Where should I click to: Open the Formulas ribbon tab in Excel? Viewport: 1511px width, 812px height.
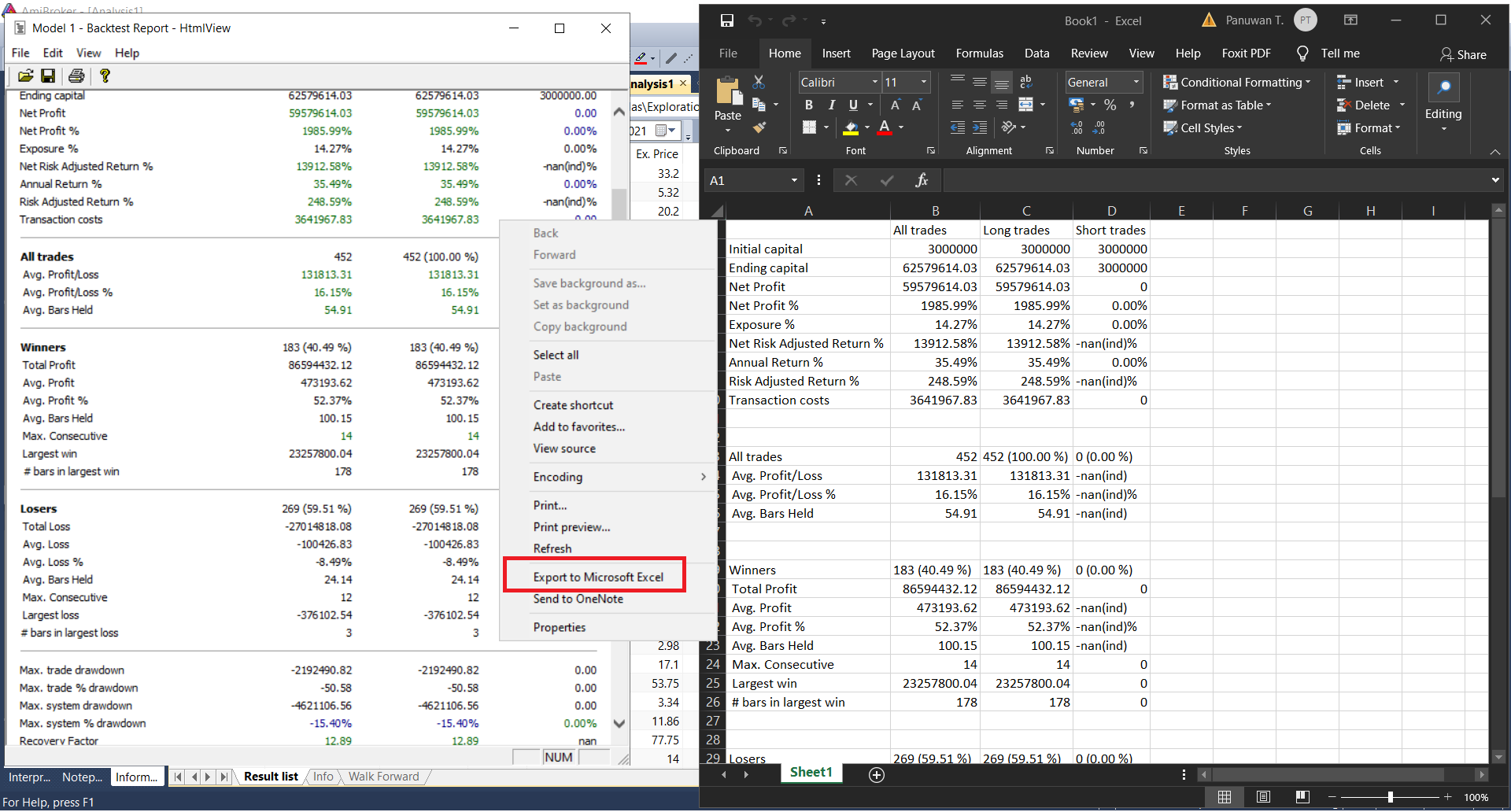point(979,54)
